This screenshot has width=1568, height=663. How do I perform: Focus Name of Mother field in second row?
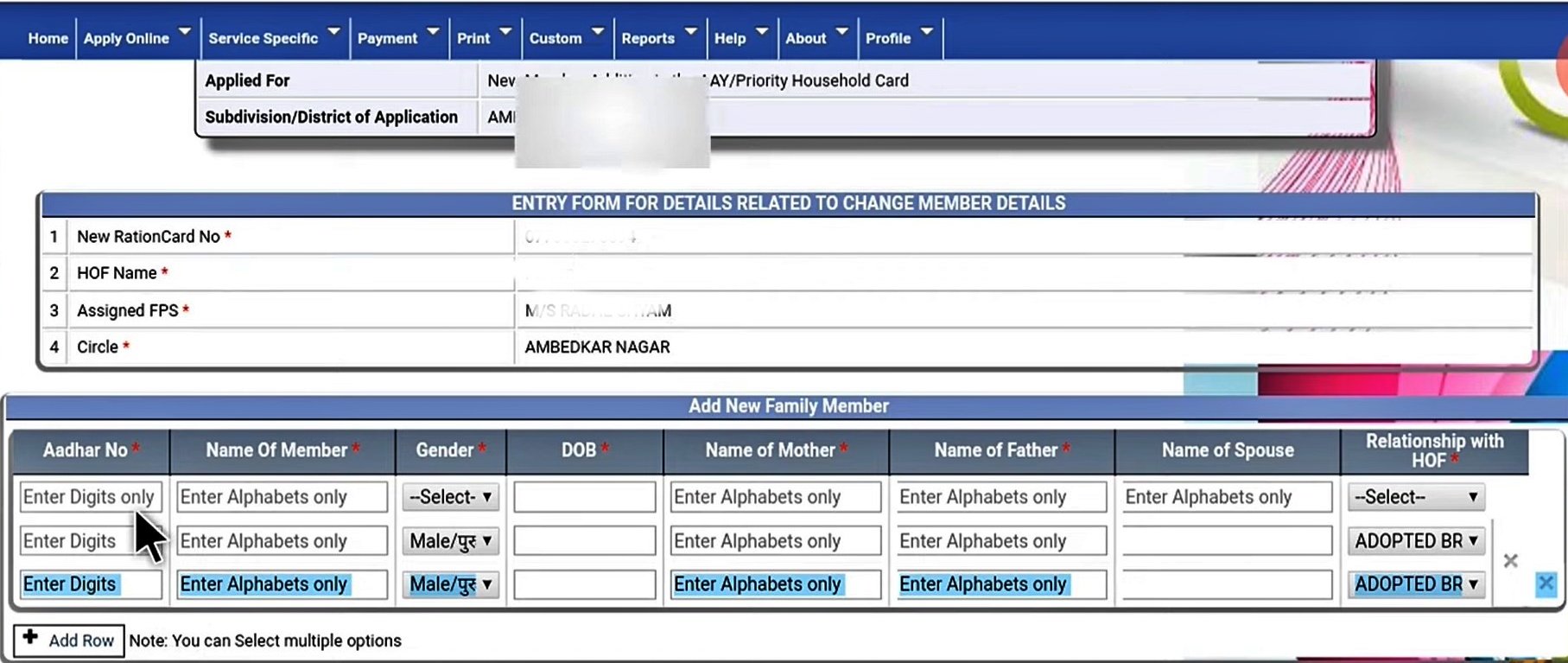pyautogui.click(x=776, y=541)
